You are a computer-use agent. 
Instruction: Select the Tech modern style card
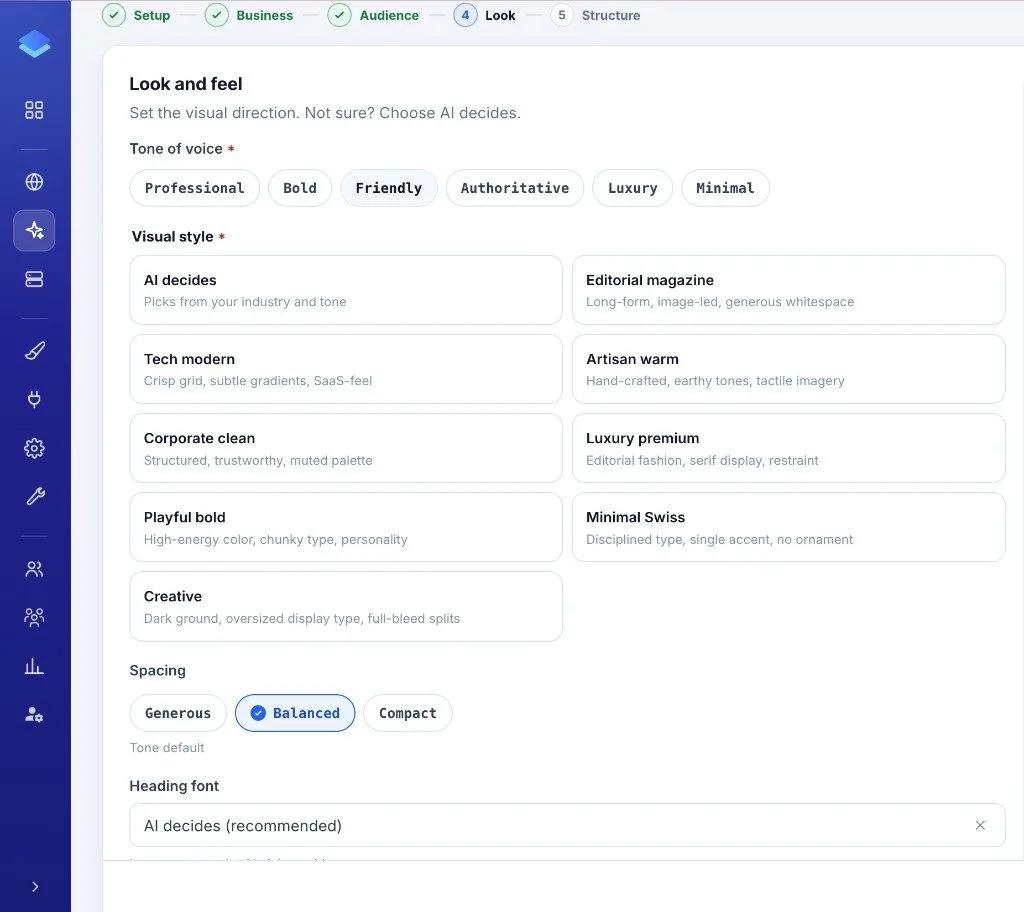pos(345,369)
